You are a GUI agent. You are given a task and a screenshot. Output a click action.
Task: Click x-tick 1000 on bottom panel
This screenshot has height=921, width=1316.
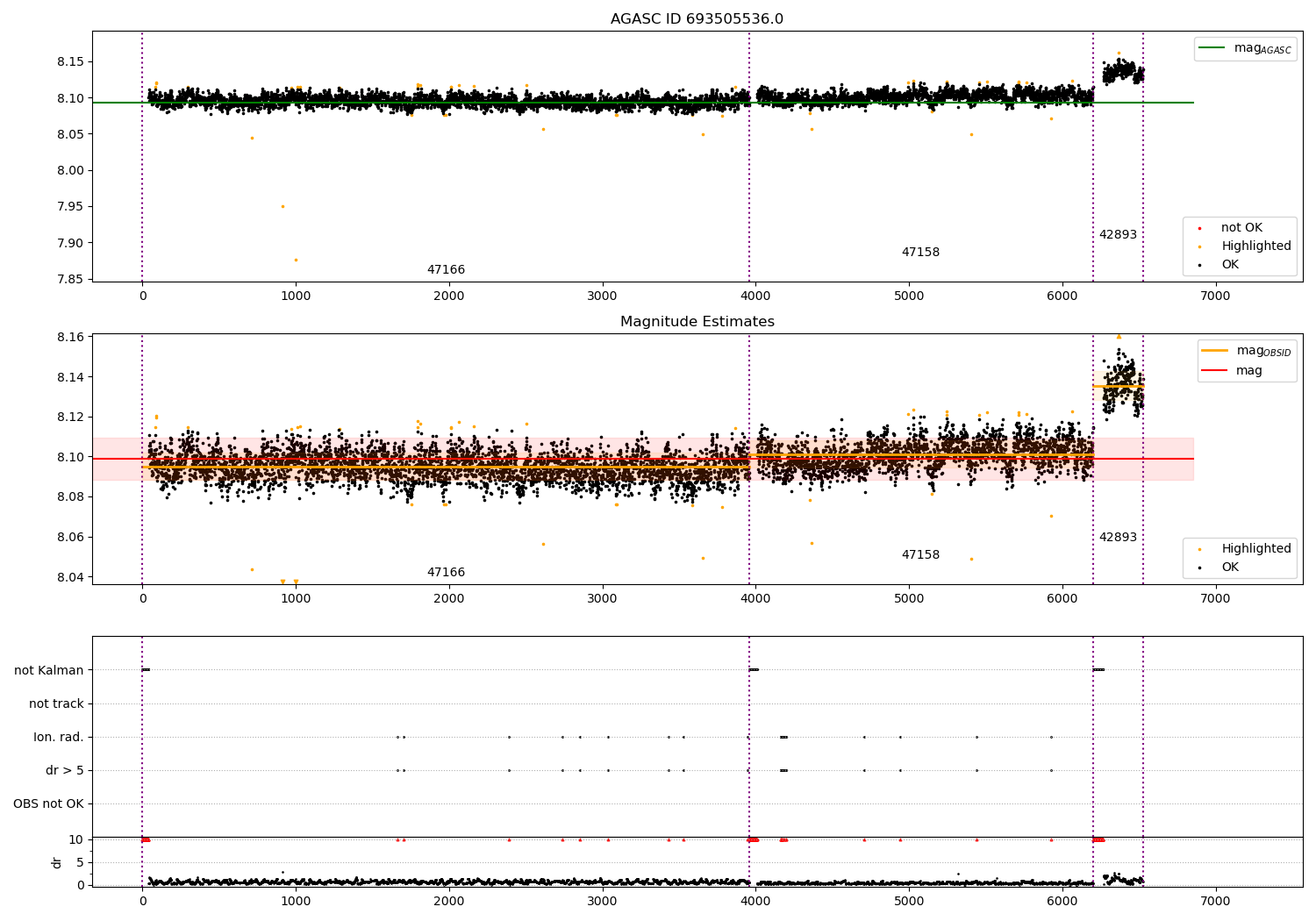point(296,902)
